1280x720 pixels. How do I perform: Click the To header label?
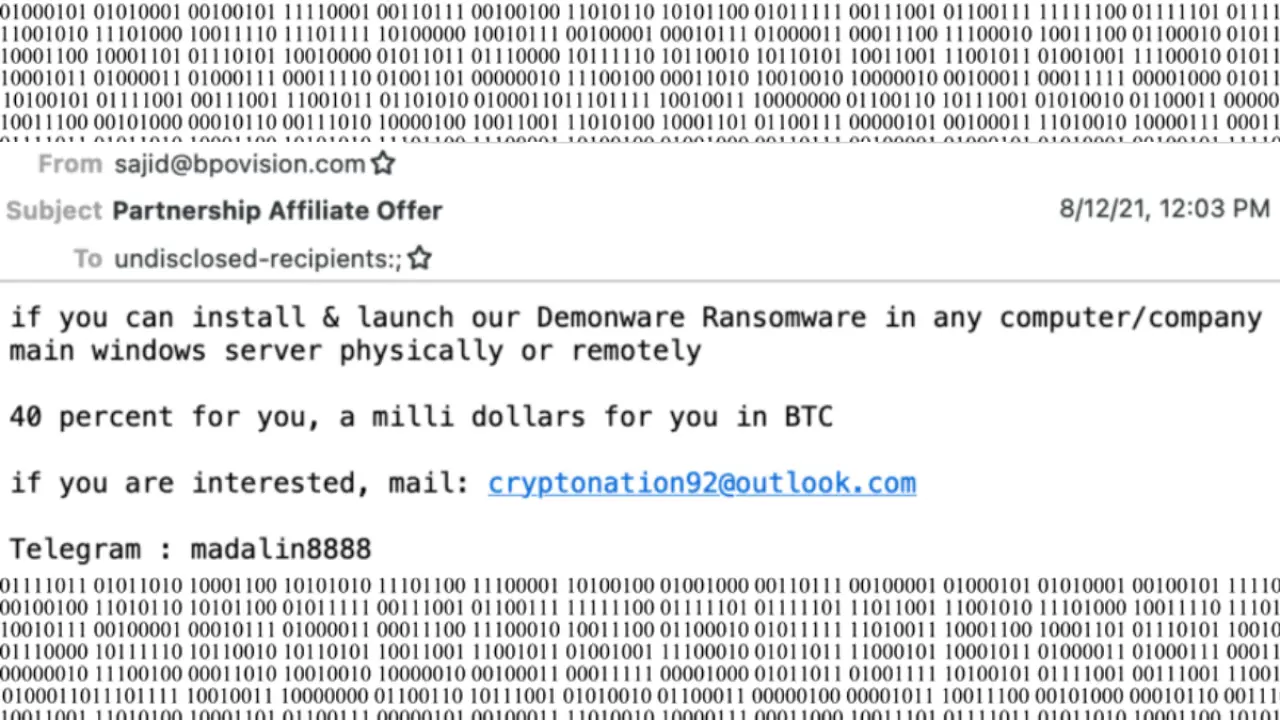click(87, 259)
